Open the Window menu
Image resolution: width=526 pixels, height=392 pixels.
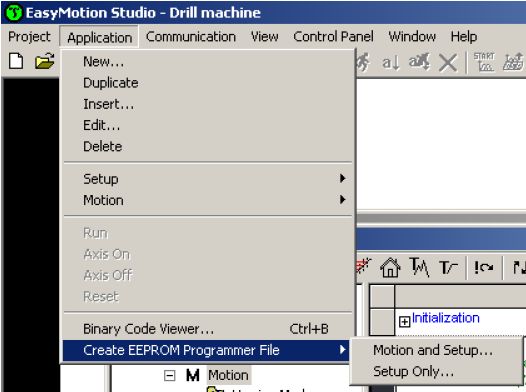pos(412,37)
